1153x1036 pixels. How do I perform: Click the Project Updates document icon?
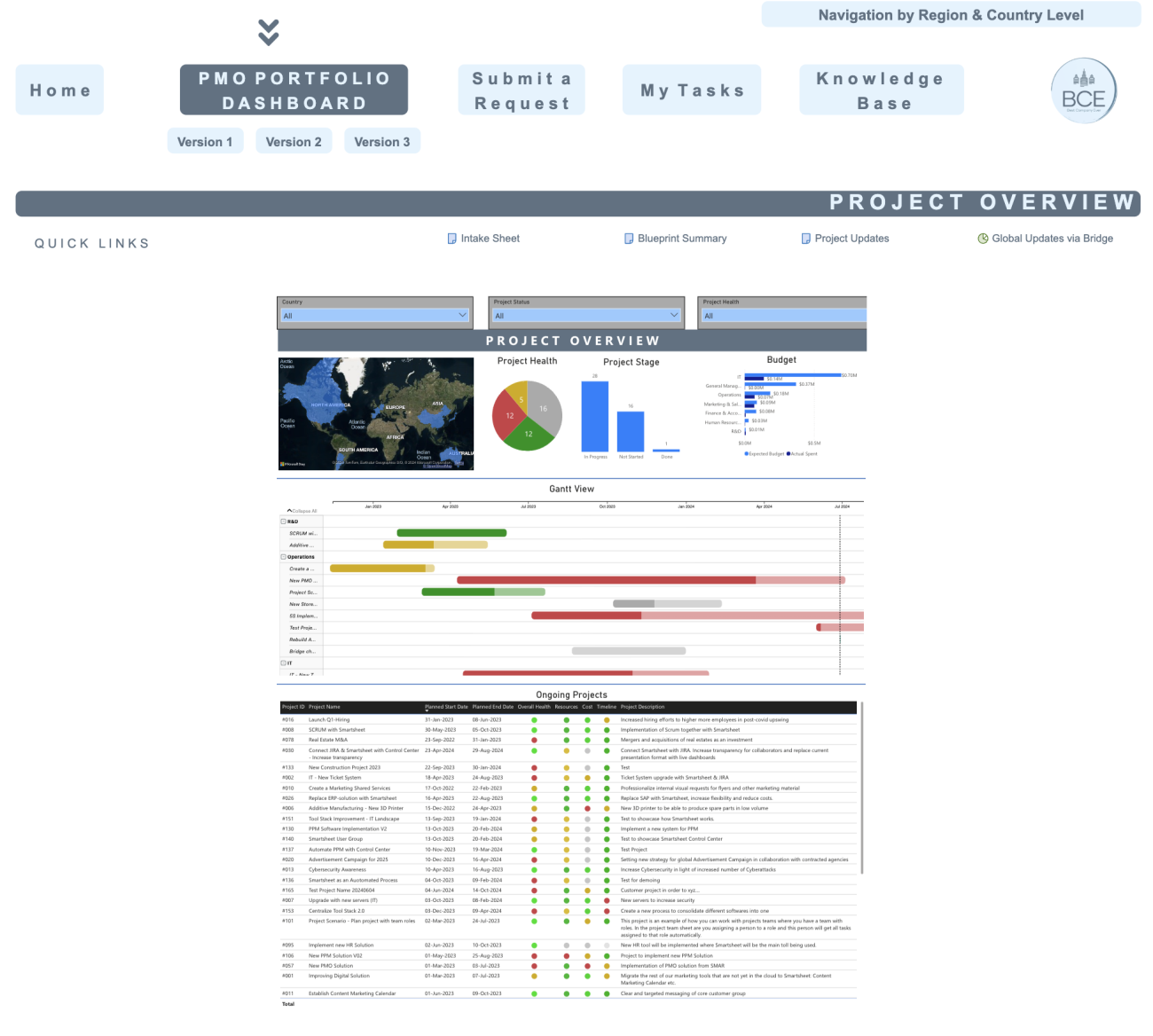click(x=805, y=238)
